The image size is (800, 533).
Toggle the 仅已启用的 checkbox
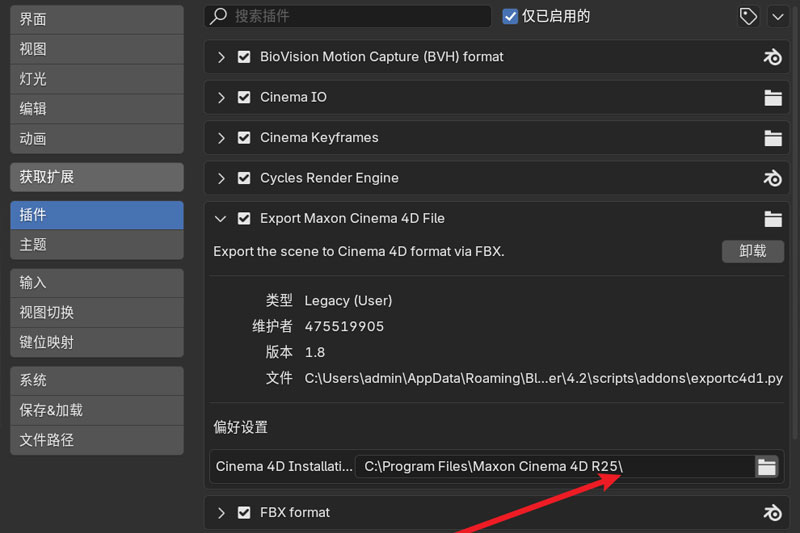(510, 16)
